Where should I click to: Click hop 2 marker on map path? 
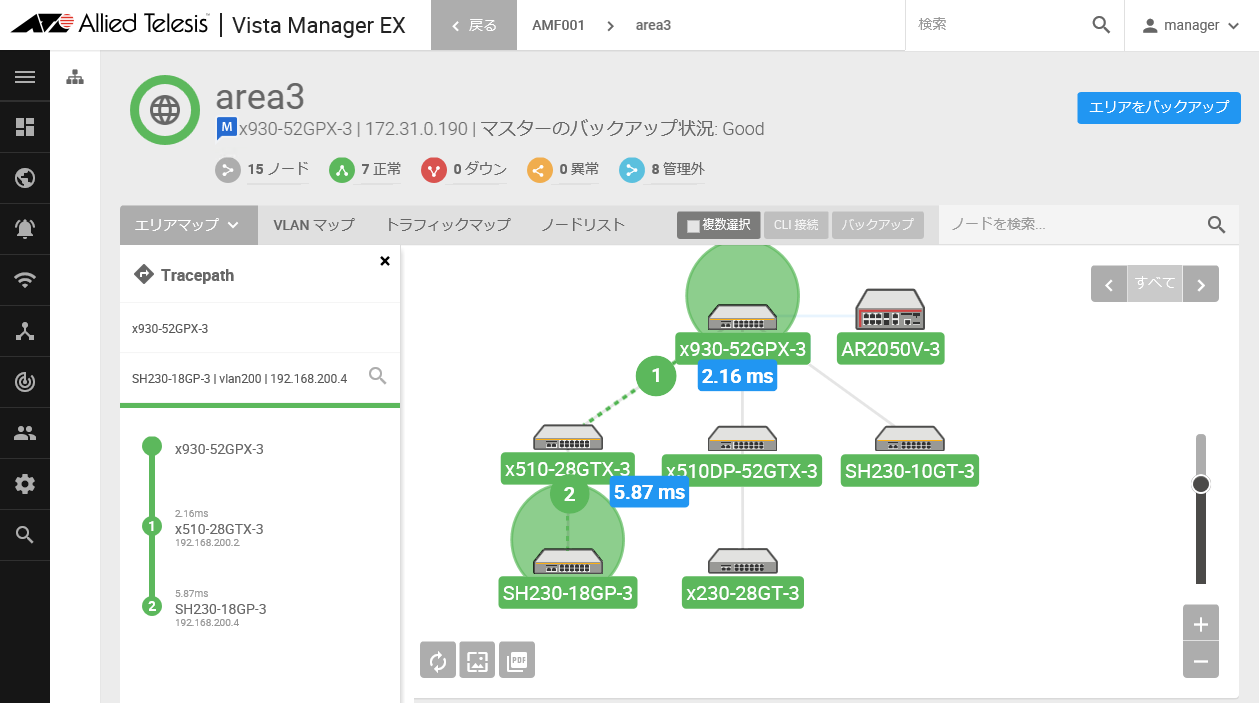pyautogui.click(x=569, y=494)
